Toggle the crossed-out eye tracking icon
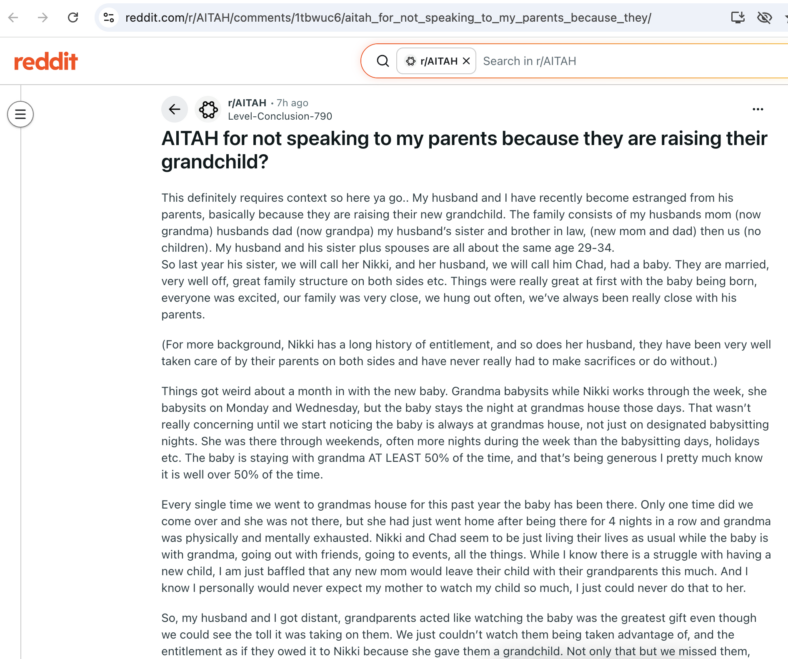The height and width of the screenshot is (659, 788). pos(764,18)
